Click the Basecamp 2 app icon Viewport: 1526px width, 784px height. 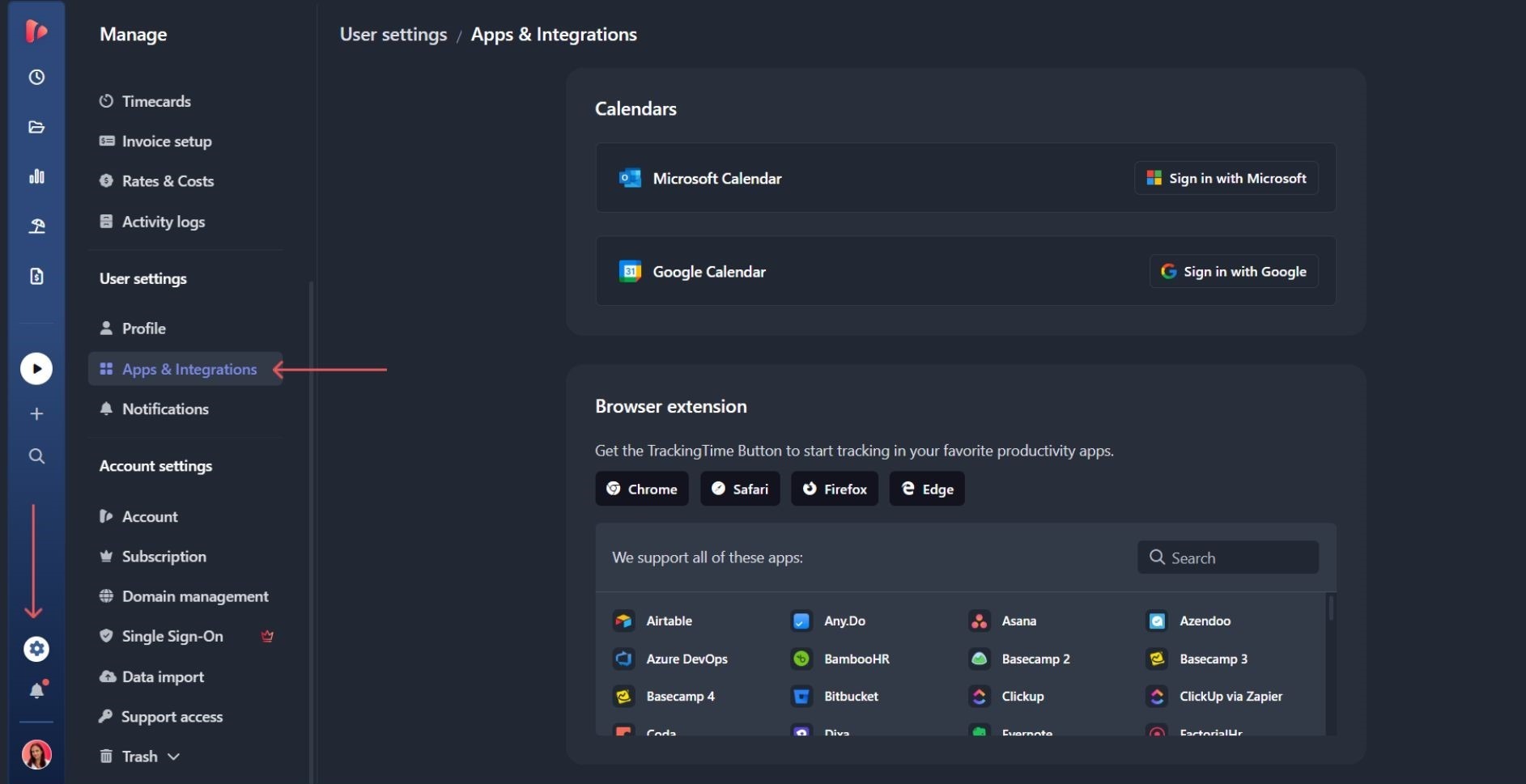point(980,659)
